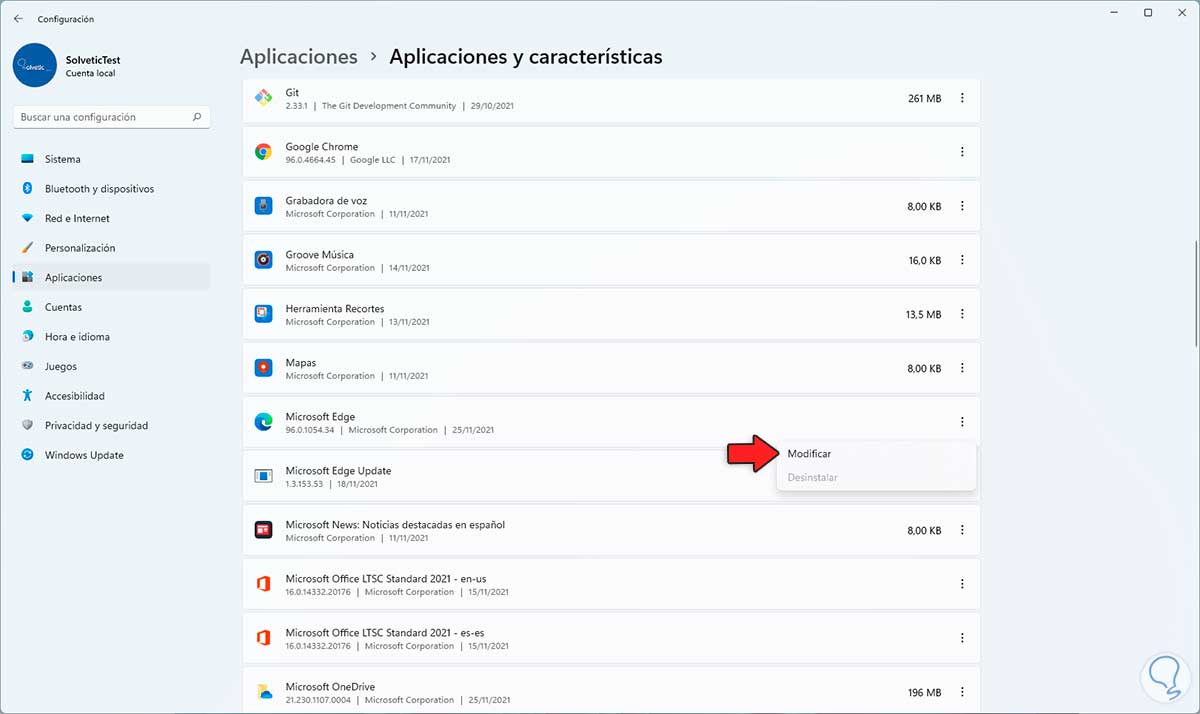Click the Aplicaciones y características heading

[526, 57]
